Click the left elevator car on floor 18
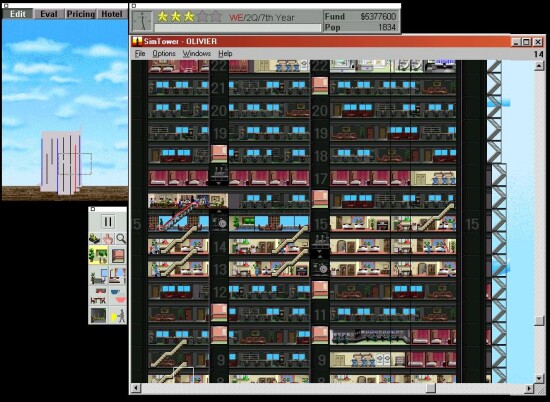The width and height of the screenshot is (550, 402). (219, 154)
